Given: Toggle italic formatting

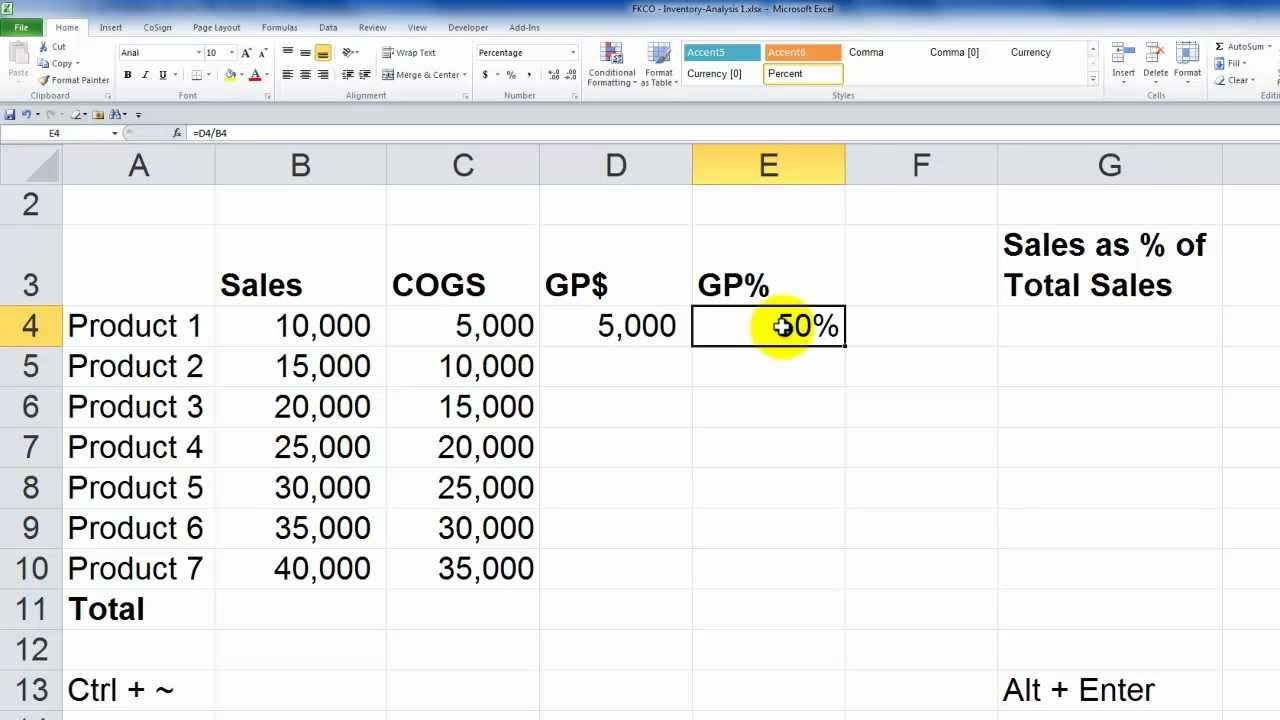Looking at the screenshot, I should click(x=144, y=74).
